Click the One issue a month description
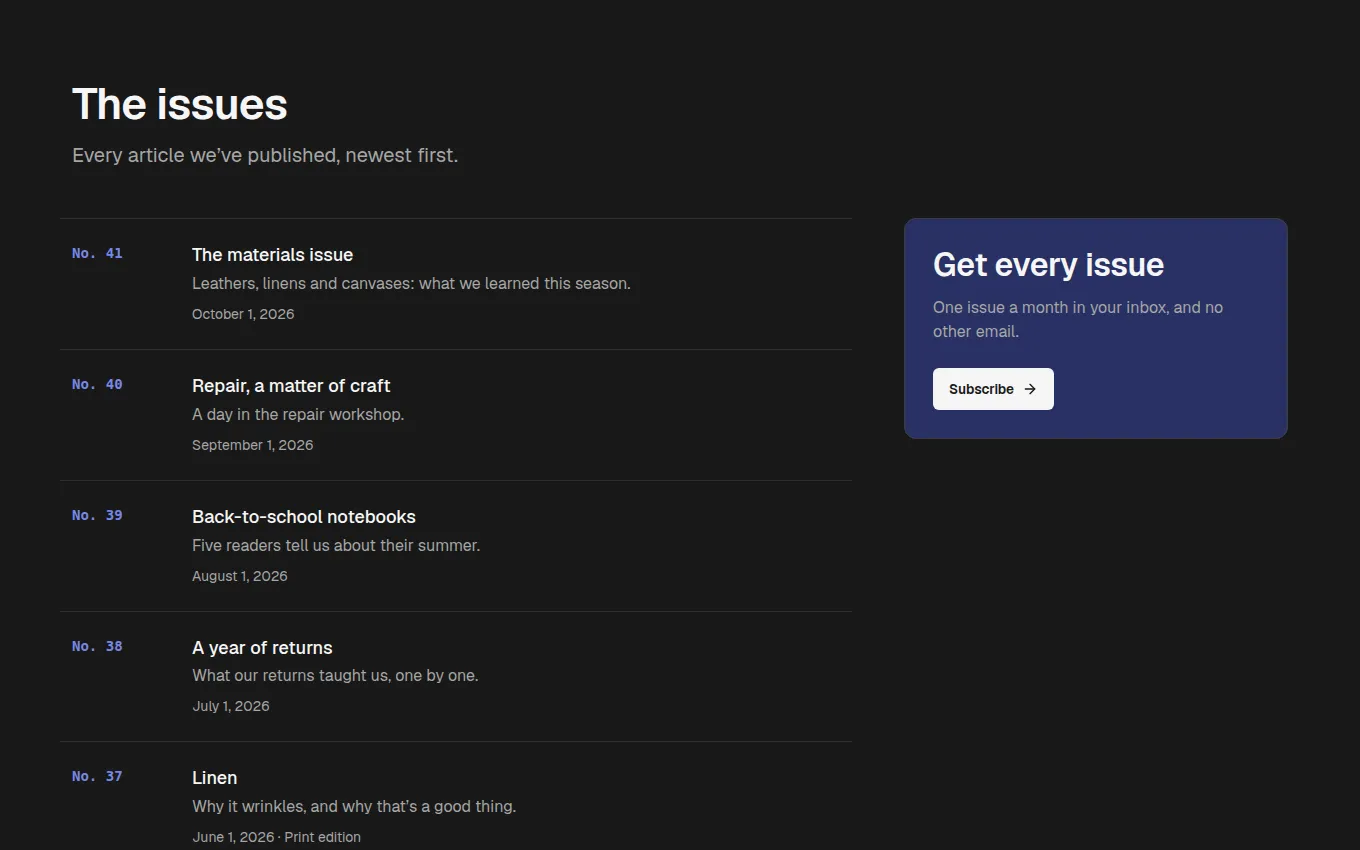 pos(1078,319)
